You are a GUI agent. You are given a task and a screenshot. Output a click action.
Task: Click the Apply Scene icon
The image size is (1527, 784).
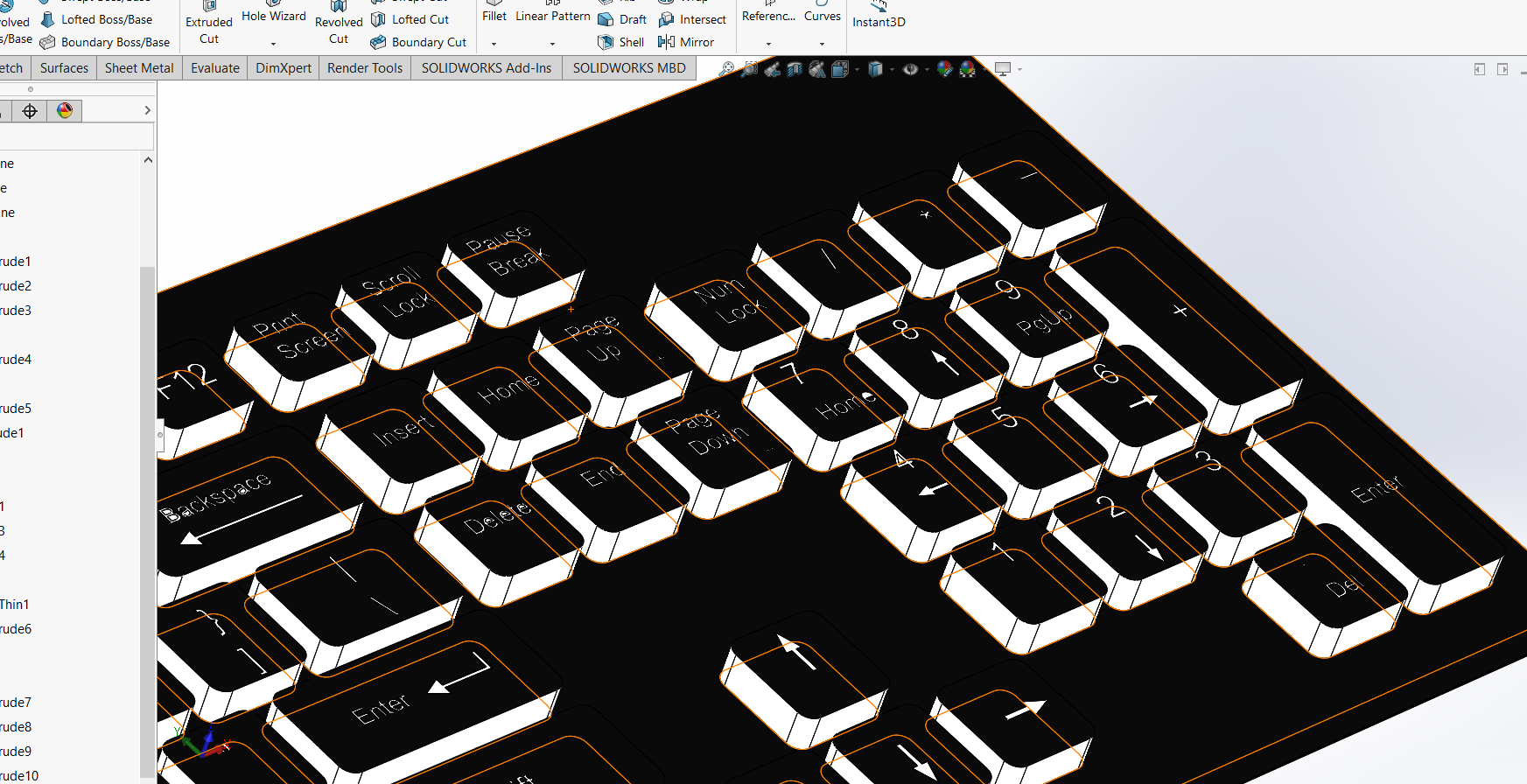coord(967,69)
